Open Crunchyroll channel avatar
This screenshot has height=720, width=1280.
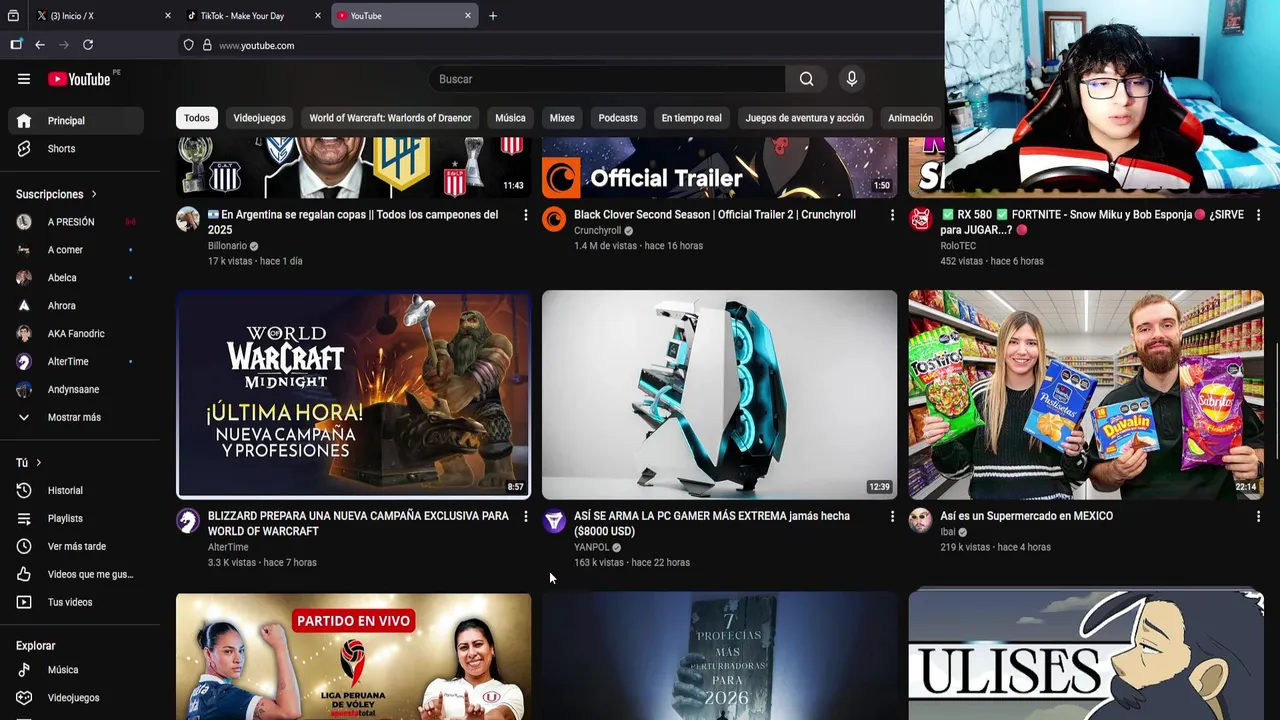tap(554, 219)
